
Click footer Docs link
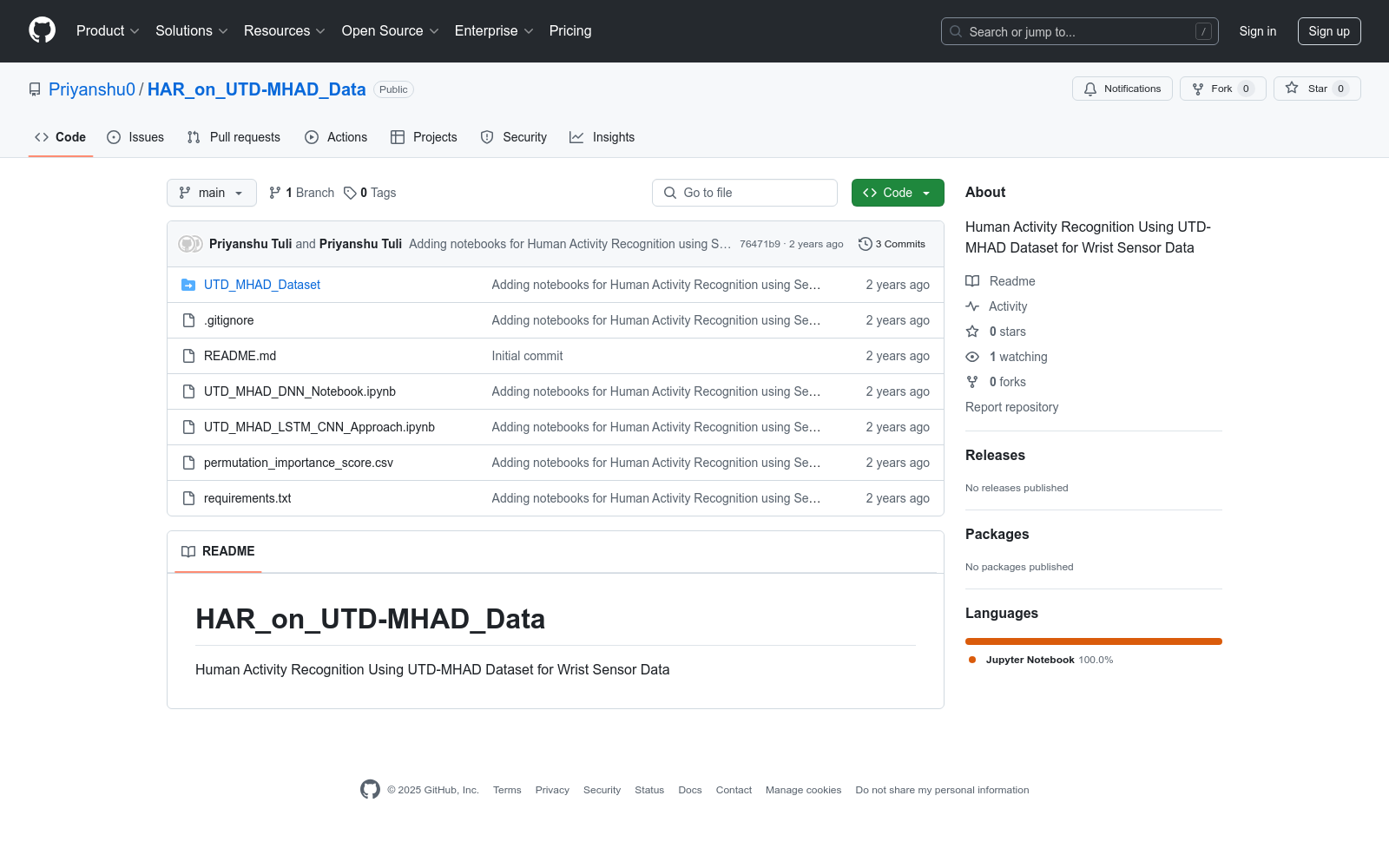tap(690, 790)
